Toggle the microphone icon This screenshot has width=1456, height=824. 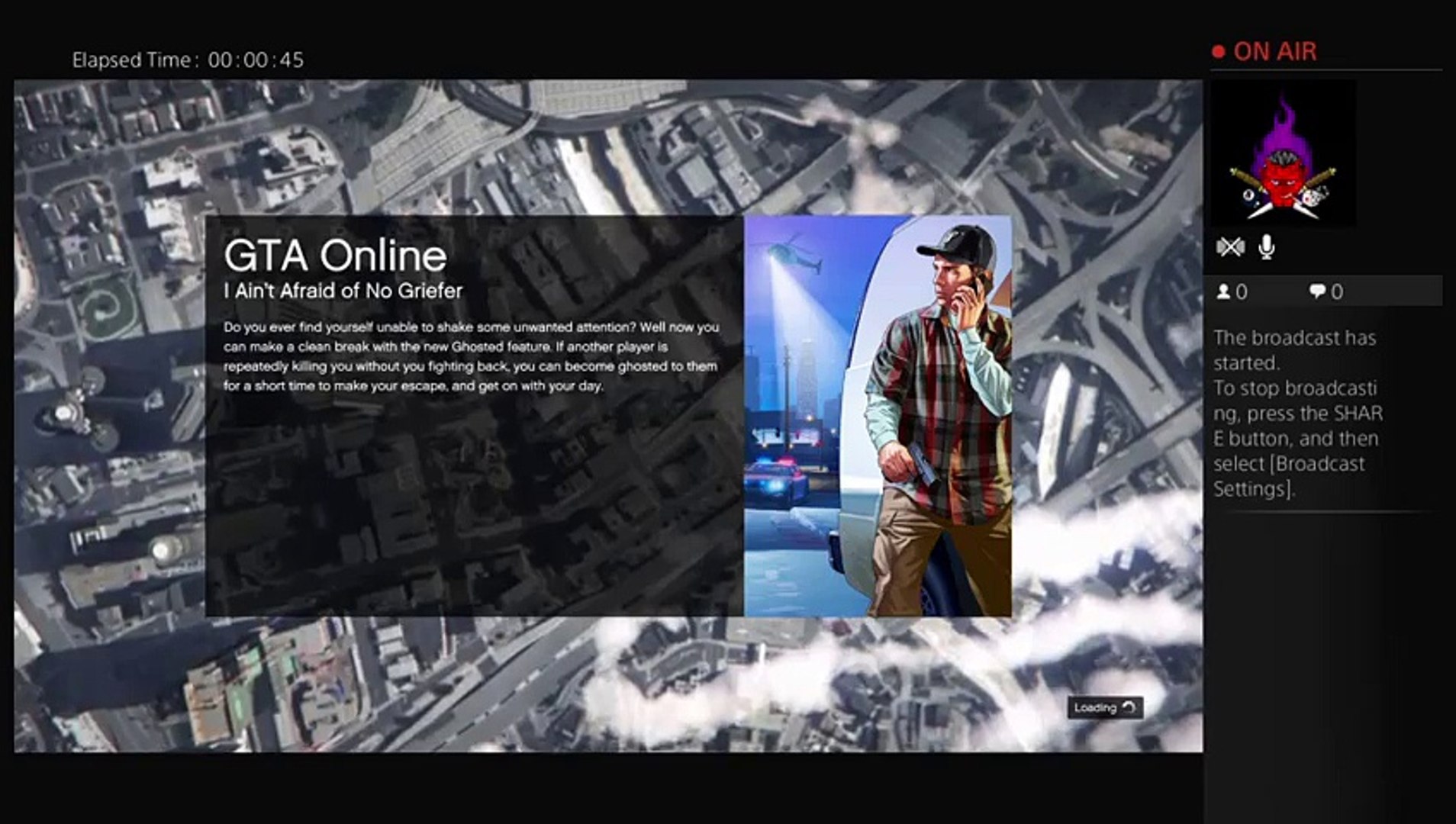1267,247
